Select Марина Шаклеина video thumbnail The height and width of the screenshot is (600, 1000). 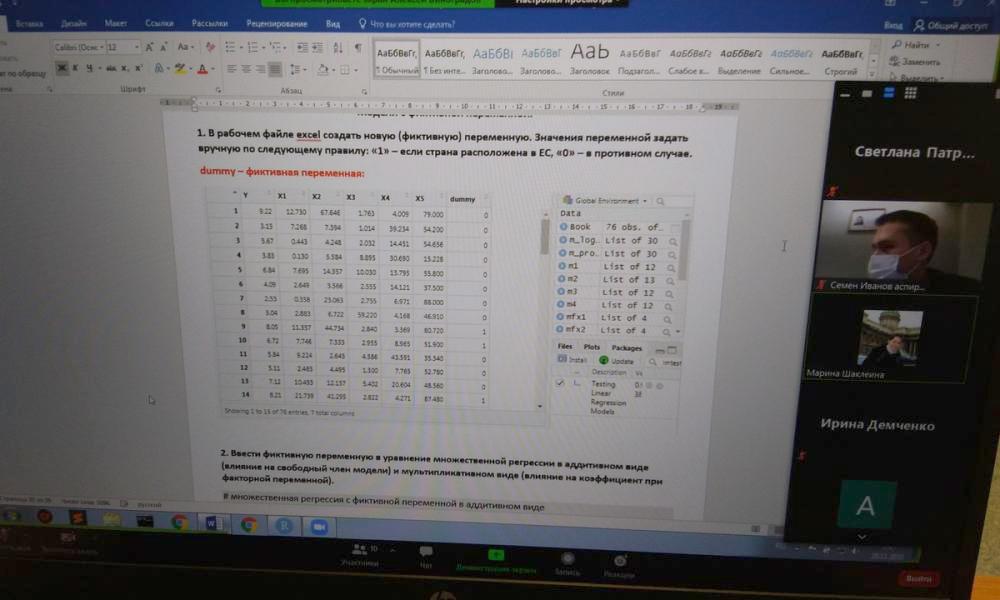coord(890,339)
